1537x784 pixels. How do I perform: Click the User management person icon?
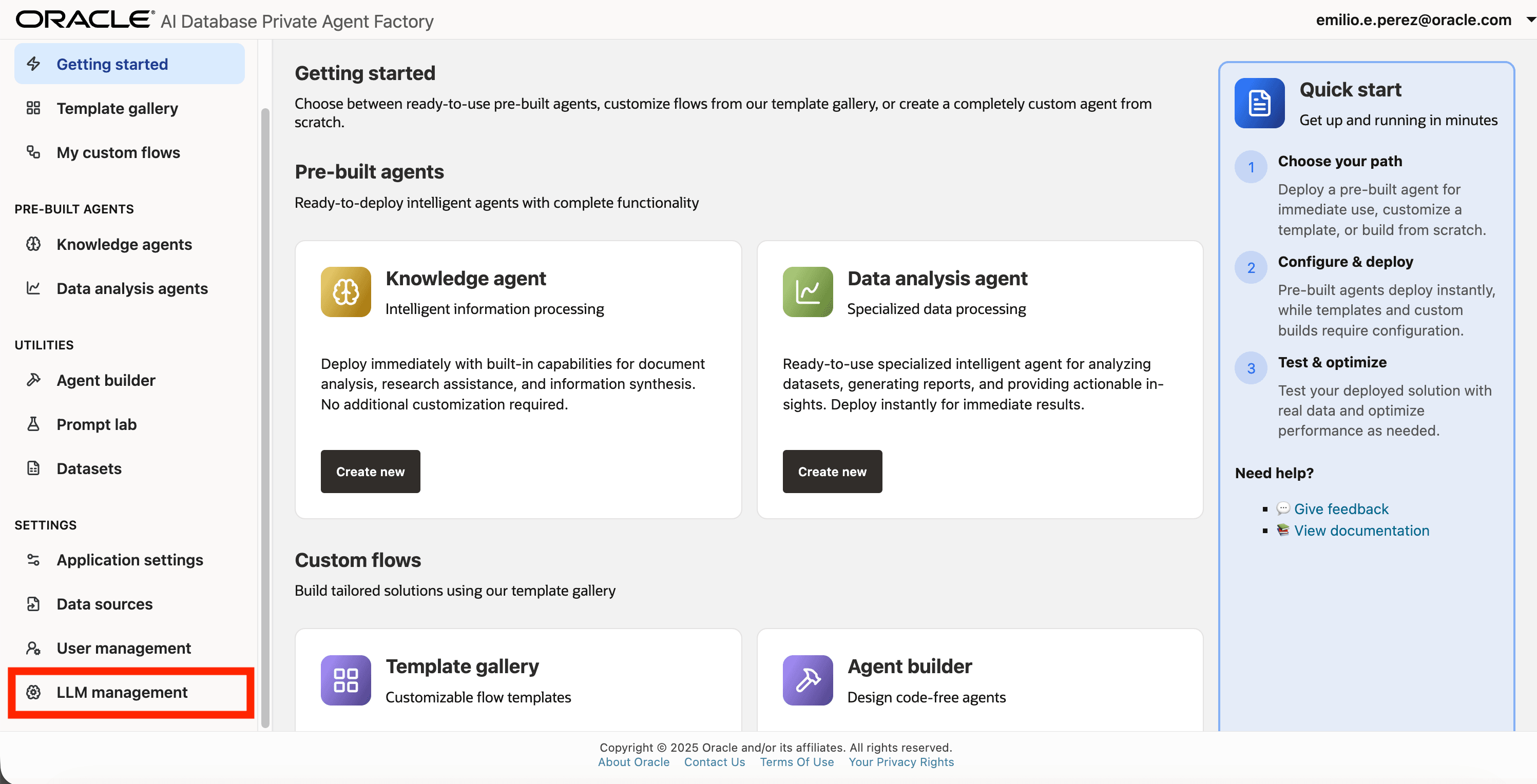[x=33, y=648]
